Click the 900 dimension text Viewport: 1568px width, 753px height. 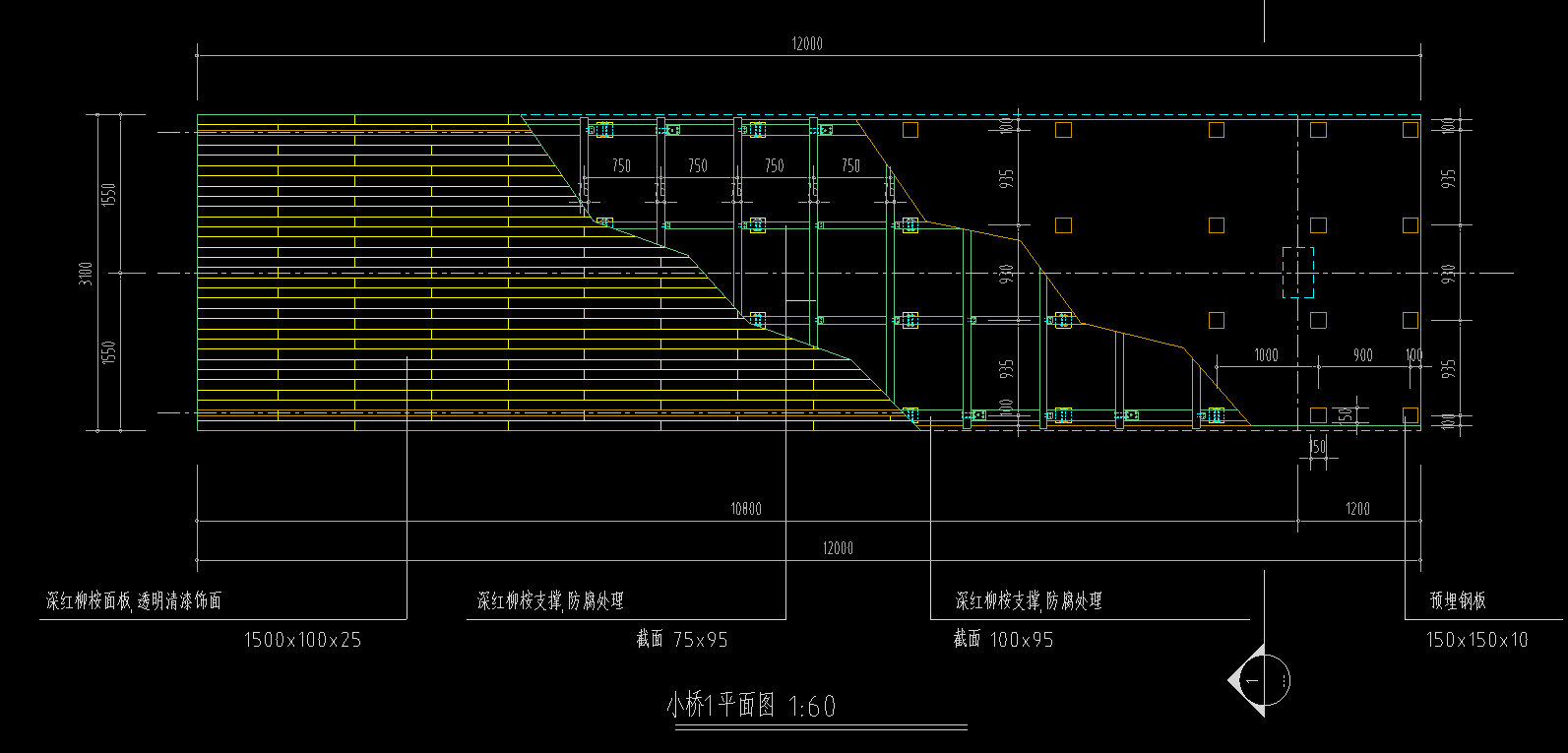pyautogui.click(x=1362, y=355)
